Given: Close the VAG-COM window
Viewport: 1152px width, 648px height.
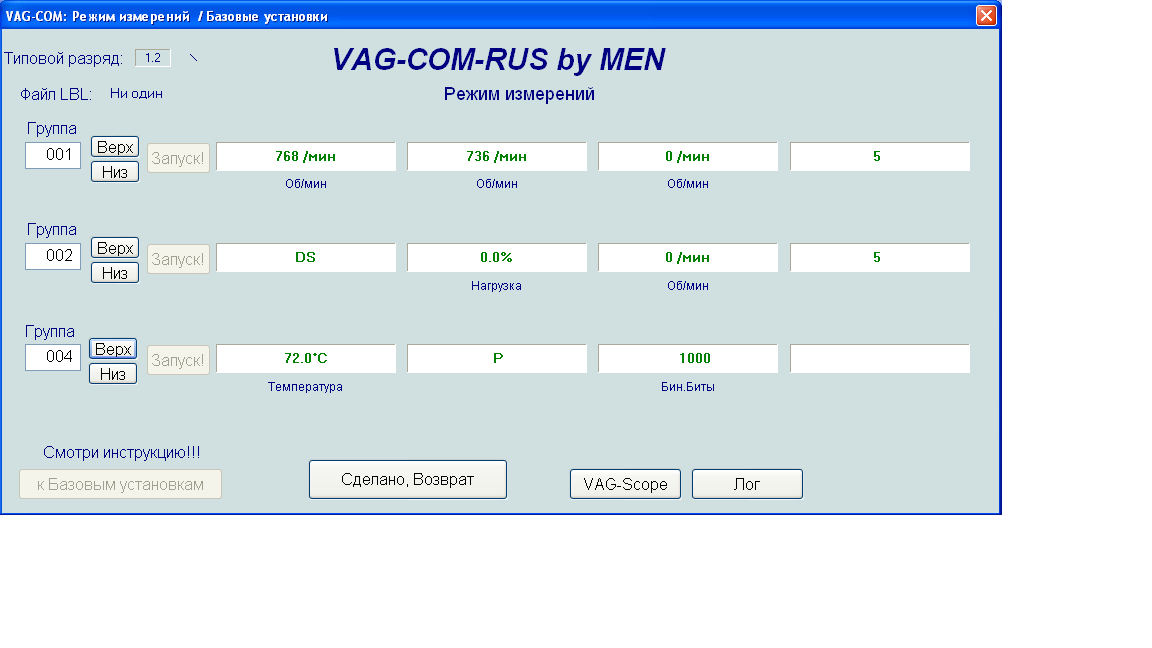Looking at the screenshot, I should pyautogui.click(x=986, y=15).
